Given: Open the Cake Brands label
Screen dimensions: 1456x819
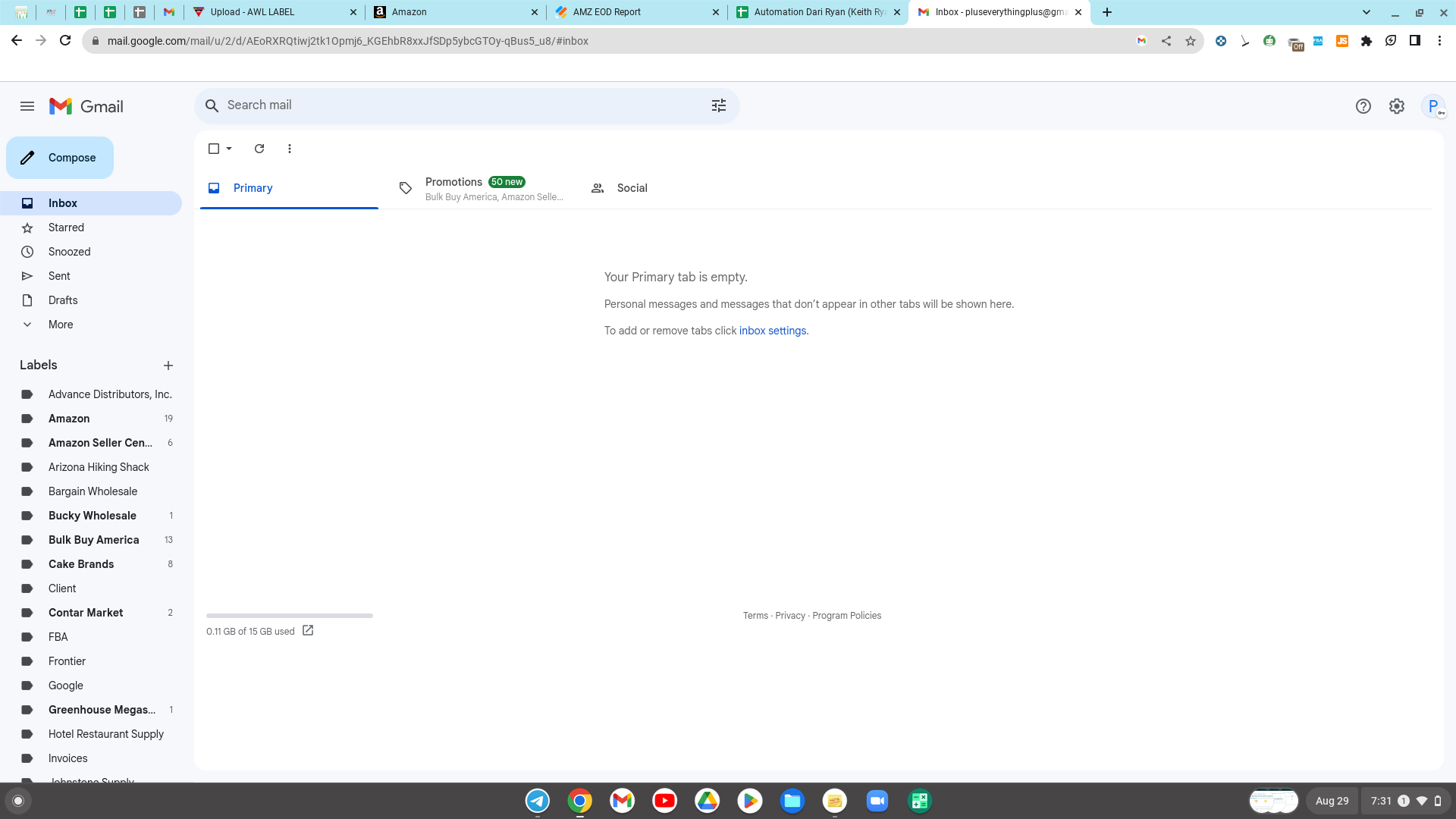Looking at the screenshot, I should [91, 564].
